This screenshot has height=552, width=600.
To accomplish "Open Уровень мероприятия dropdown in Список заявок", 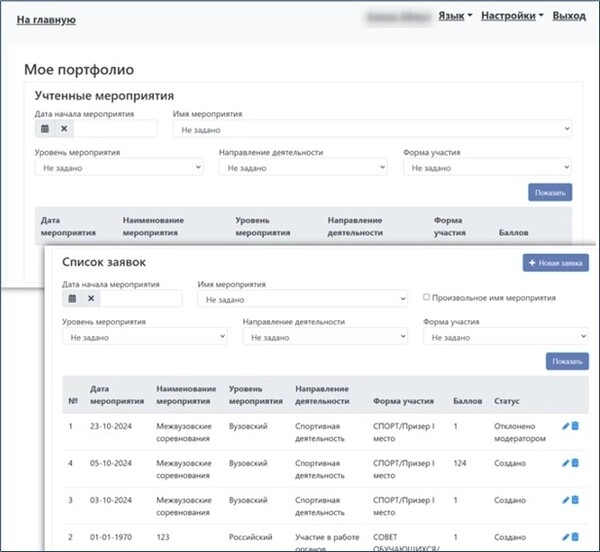I will click(145, 338).
